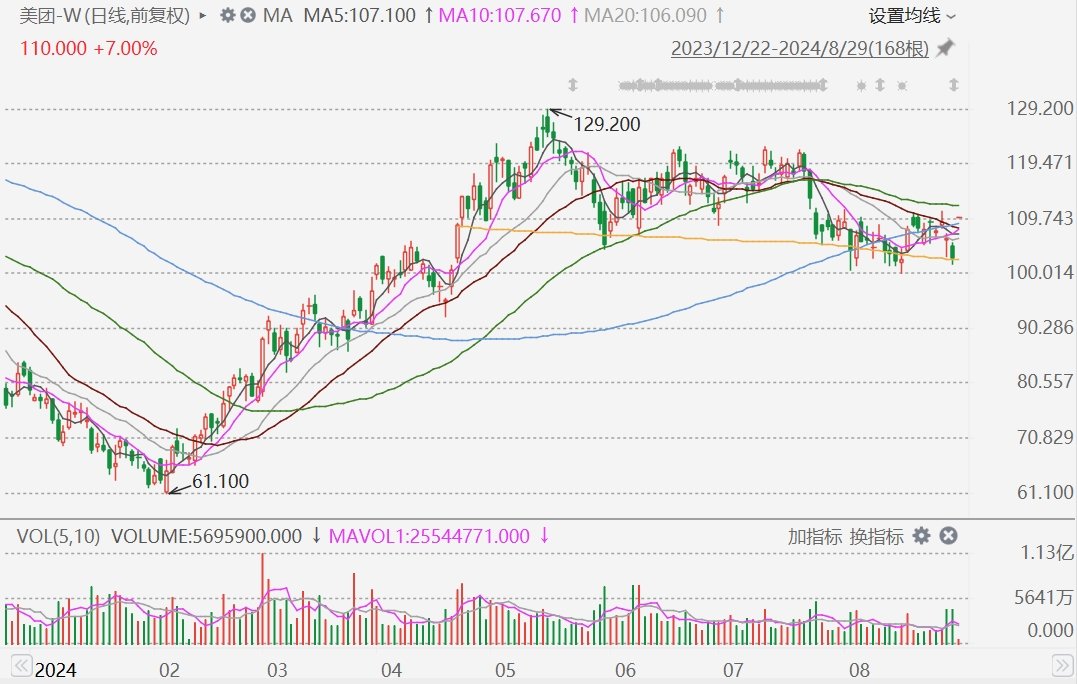Screen dimensions: 1077x684
Task: Click the 05 month label on the timeline
Action: tap(504, 669)
